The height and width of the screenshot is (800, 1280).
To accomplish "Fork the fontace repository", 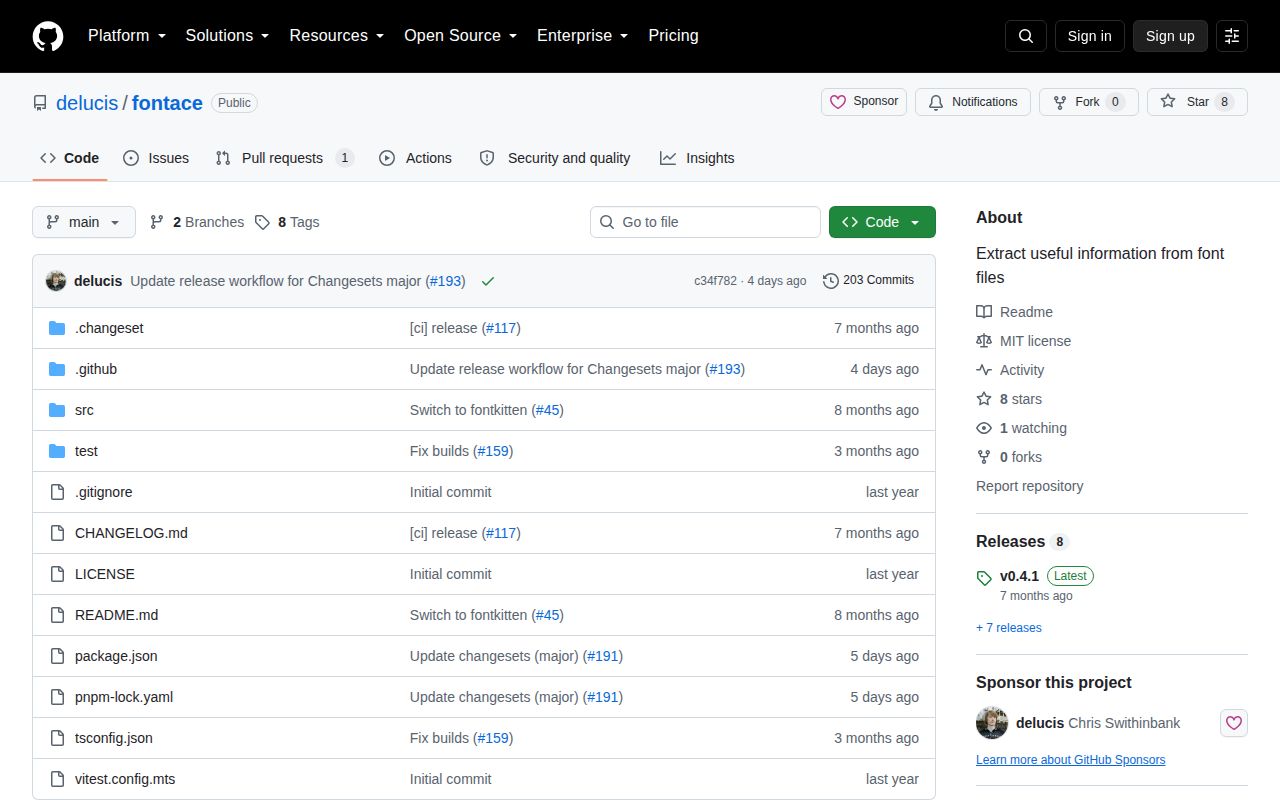I will point(1089,102).
